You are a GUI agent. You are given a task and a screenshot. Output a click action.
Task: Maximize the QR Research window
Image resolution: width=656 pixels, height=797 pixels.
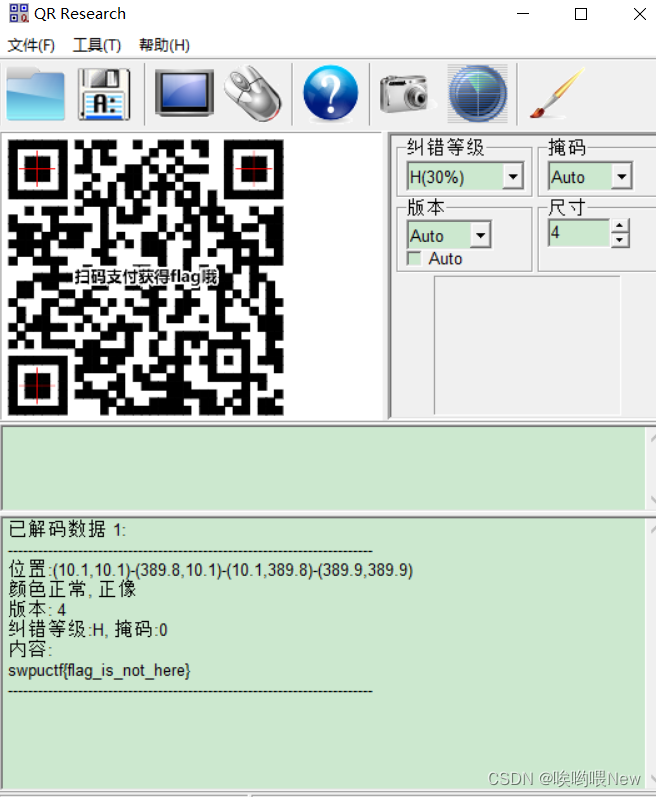pyautogui.click(x=581, y=14)
